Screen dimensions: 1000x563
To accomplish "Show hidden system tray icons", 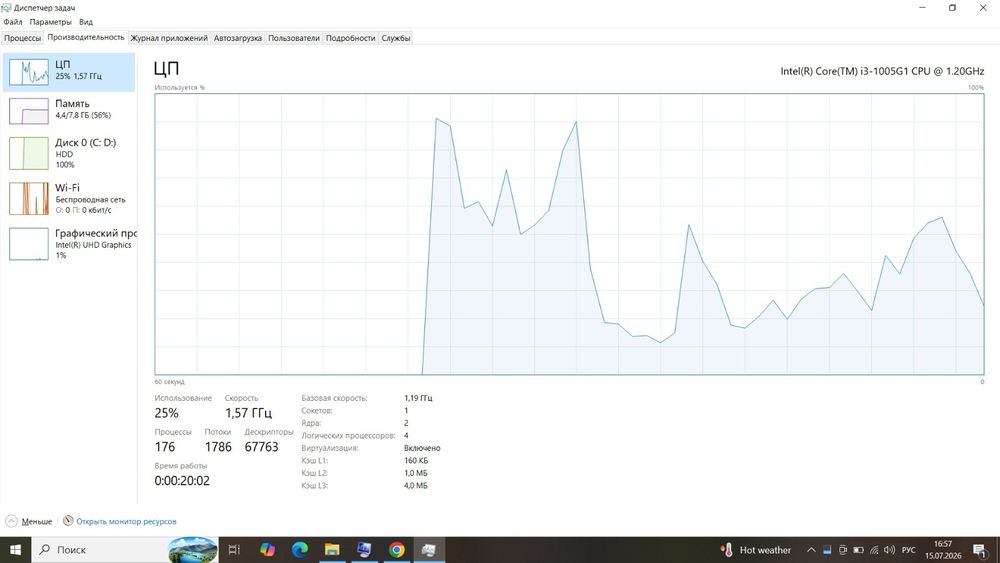I will [811, 550].
